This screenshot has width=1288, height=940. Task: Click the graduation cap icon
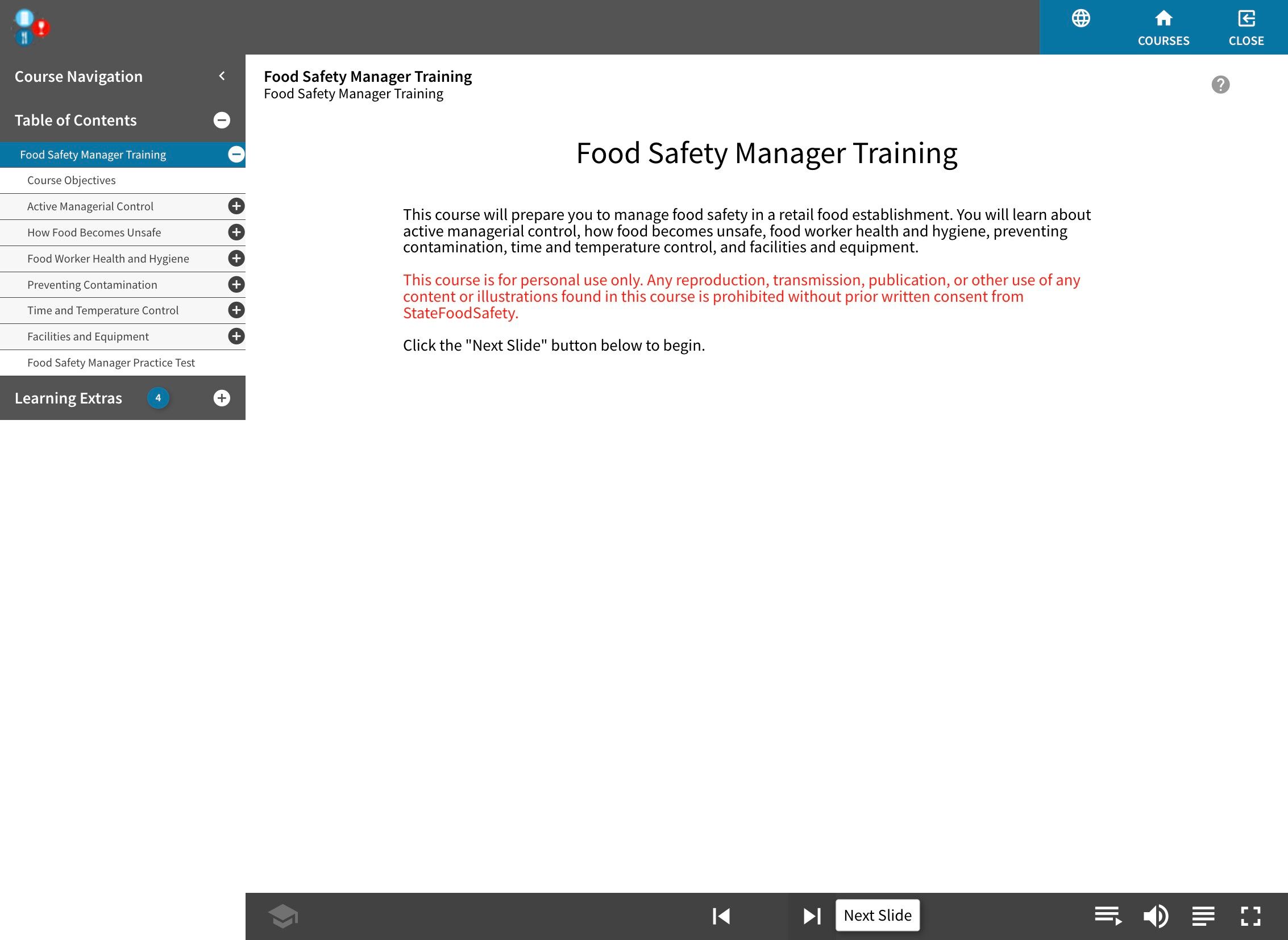pos(283,916)
